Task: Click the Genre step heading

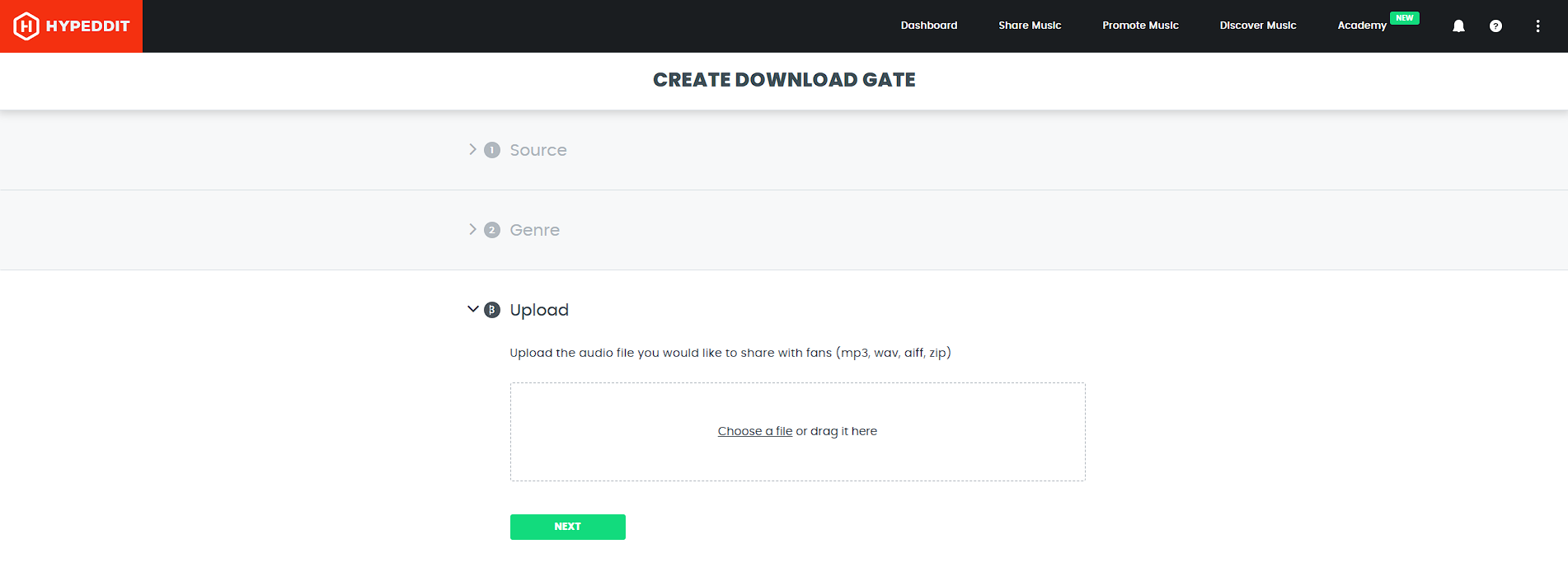Action: [534, 230]
